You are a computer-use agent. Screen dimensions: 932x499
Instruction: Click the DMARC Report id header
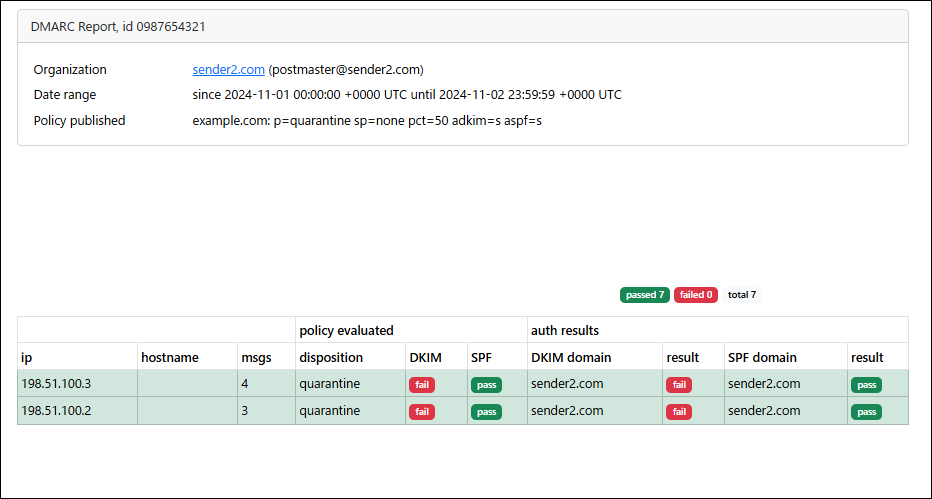point(118,27)
